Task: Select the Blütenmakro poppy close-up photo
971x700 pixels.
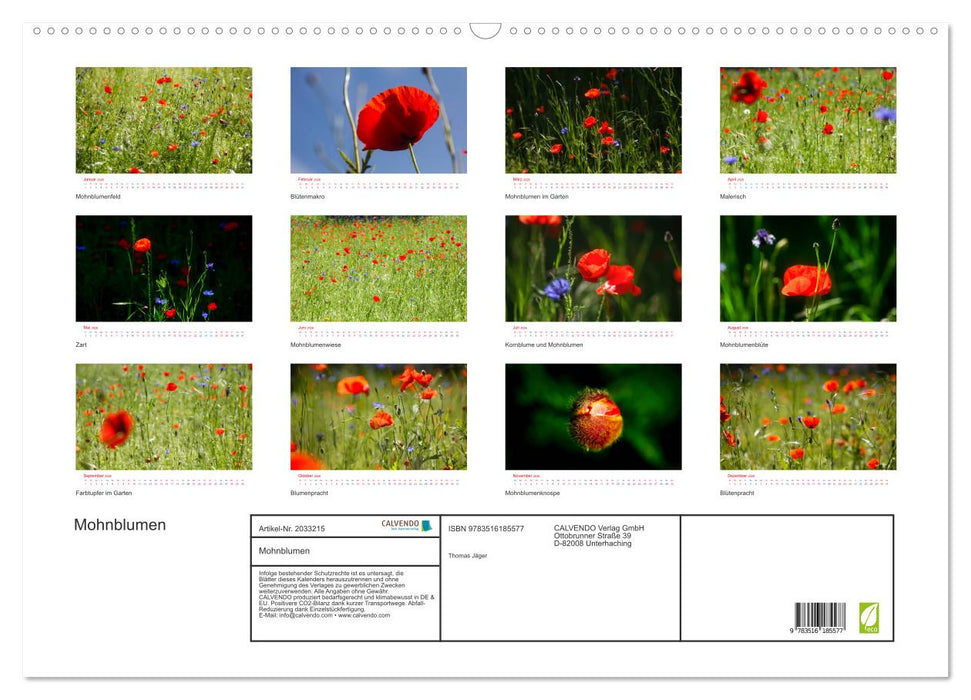Action: [x=378, y=120]
